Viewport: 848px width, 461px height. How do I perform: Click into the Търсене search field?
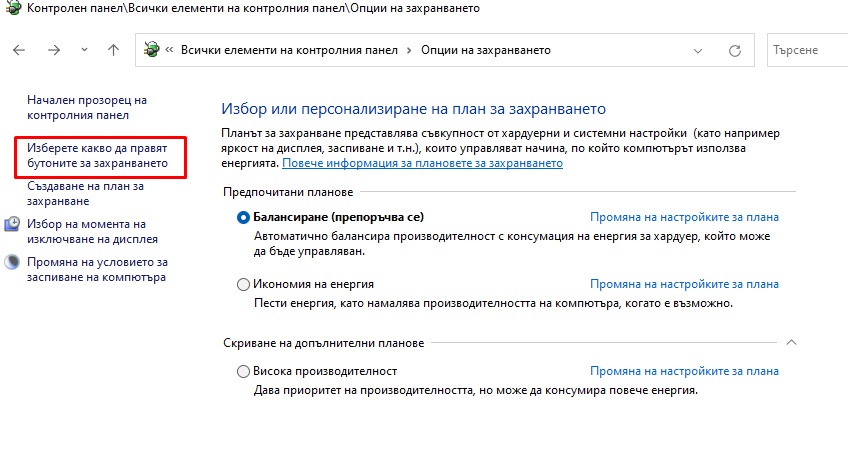(809, 50)
